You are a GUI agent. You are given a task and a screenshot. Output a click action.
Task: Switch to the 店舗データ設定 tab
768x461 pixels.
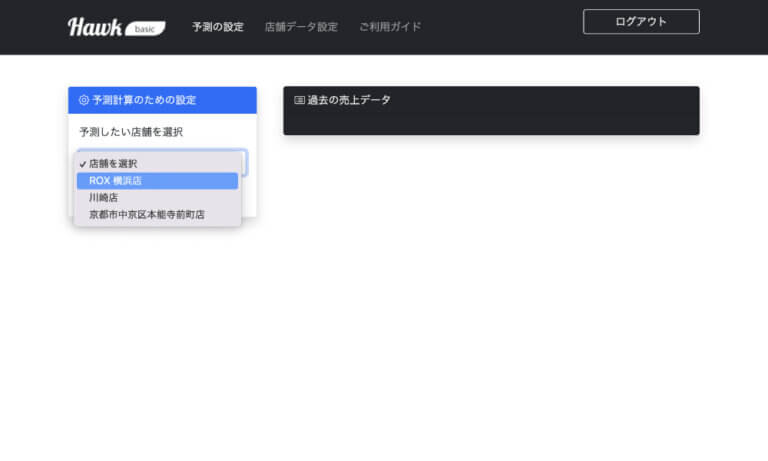click(x=301, y=27)
